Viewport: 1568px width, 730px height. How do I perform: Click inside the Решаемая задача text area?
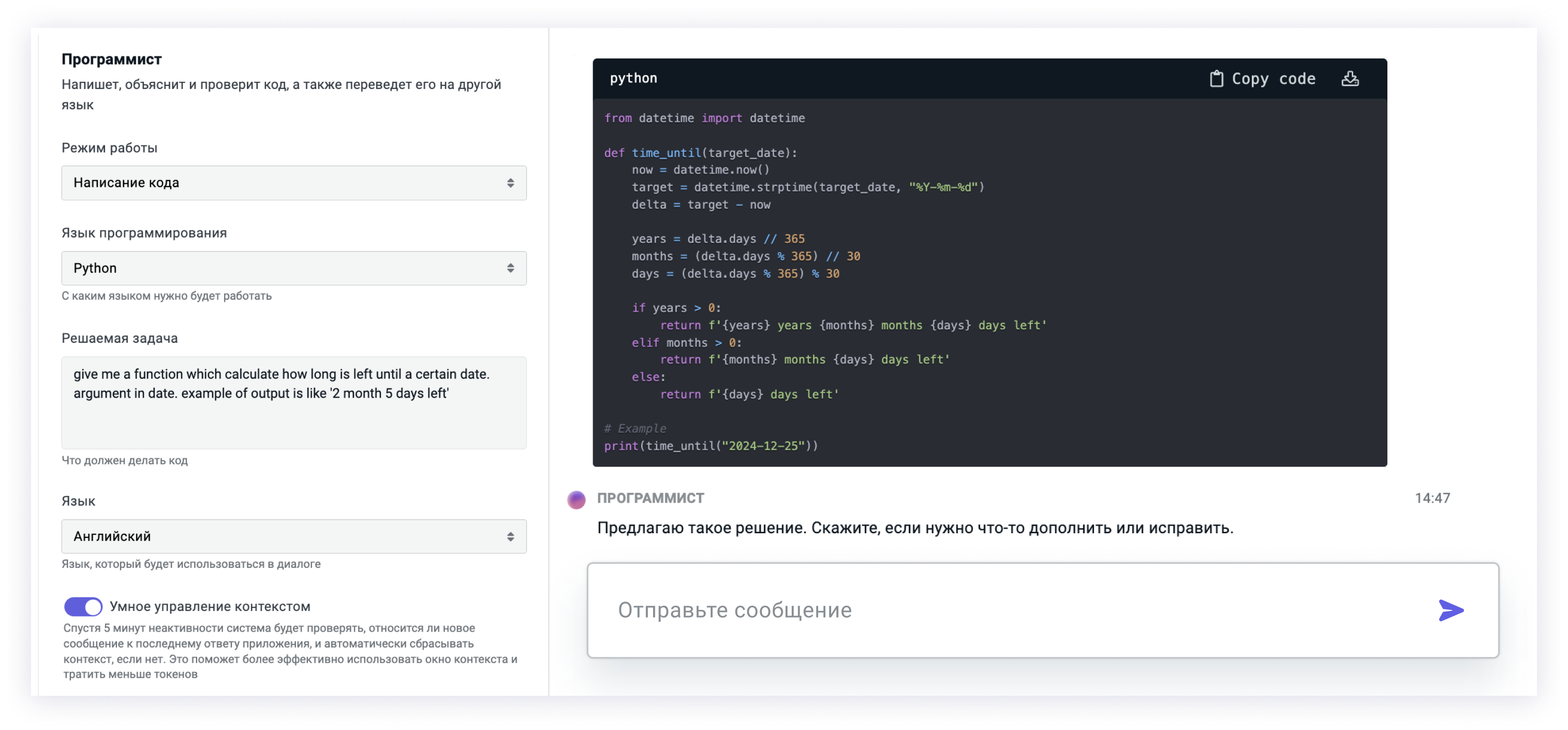pyautogui.click(x=293, y=403)
